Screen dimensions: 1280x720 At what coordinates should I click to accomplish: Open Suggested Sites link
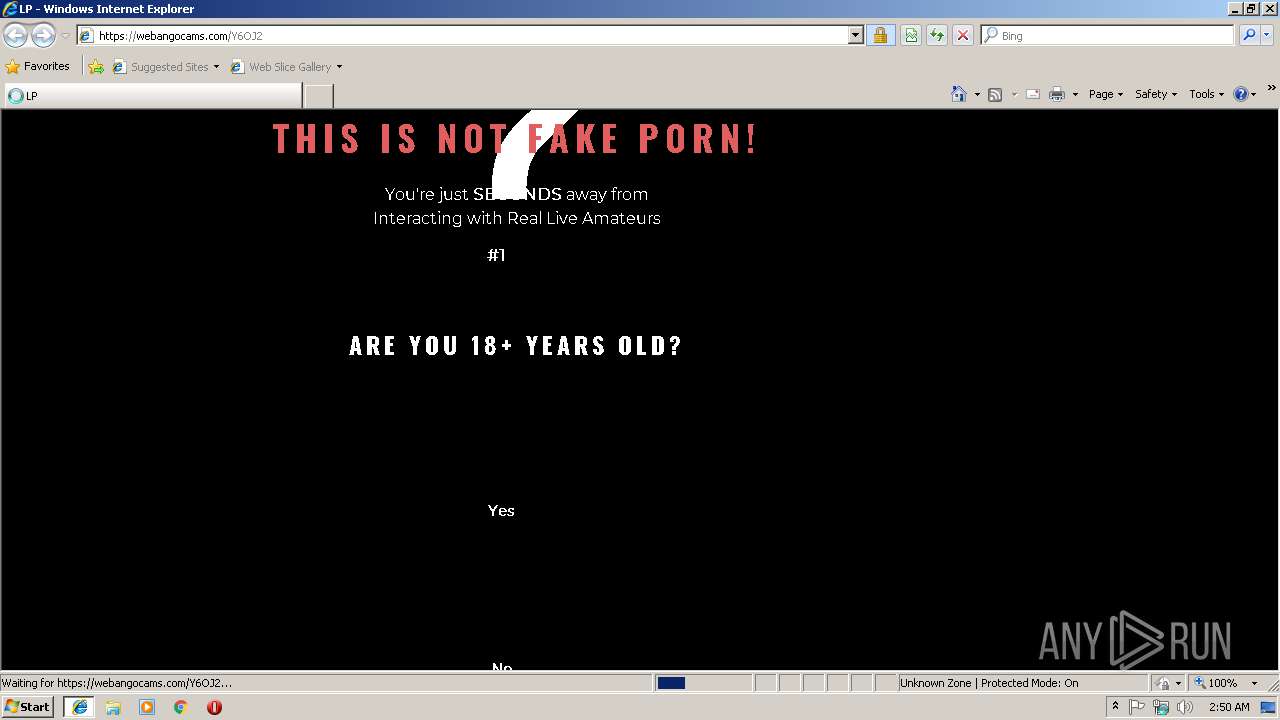[x=166, y=67]
